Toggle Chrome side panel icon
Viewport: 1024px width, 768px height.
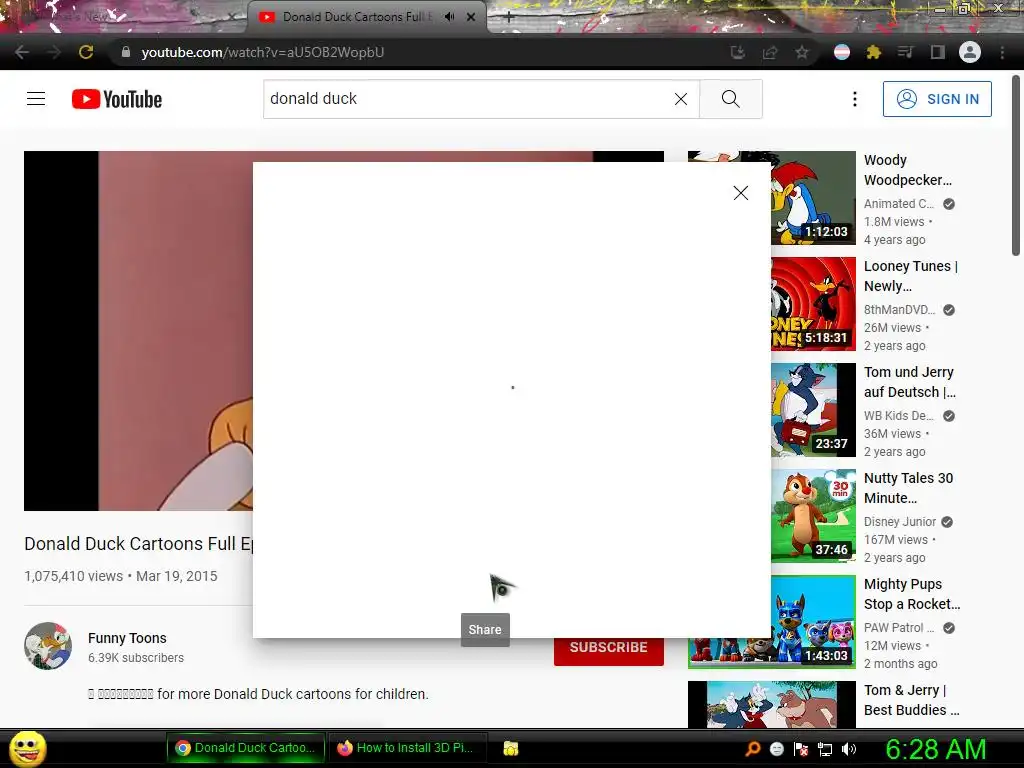(x=937, y=52)
